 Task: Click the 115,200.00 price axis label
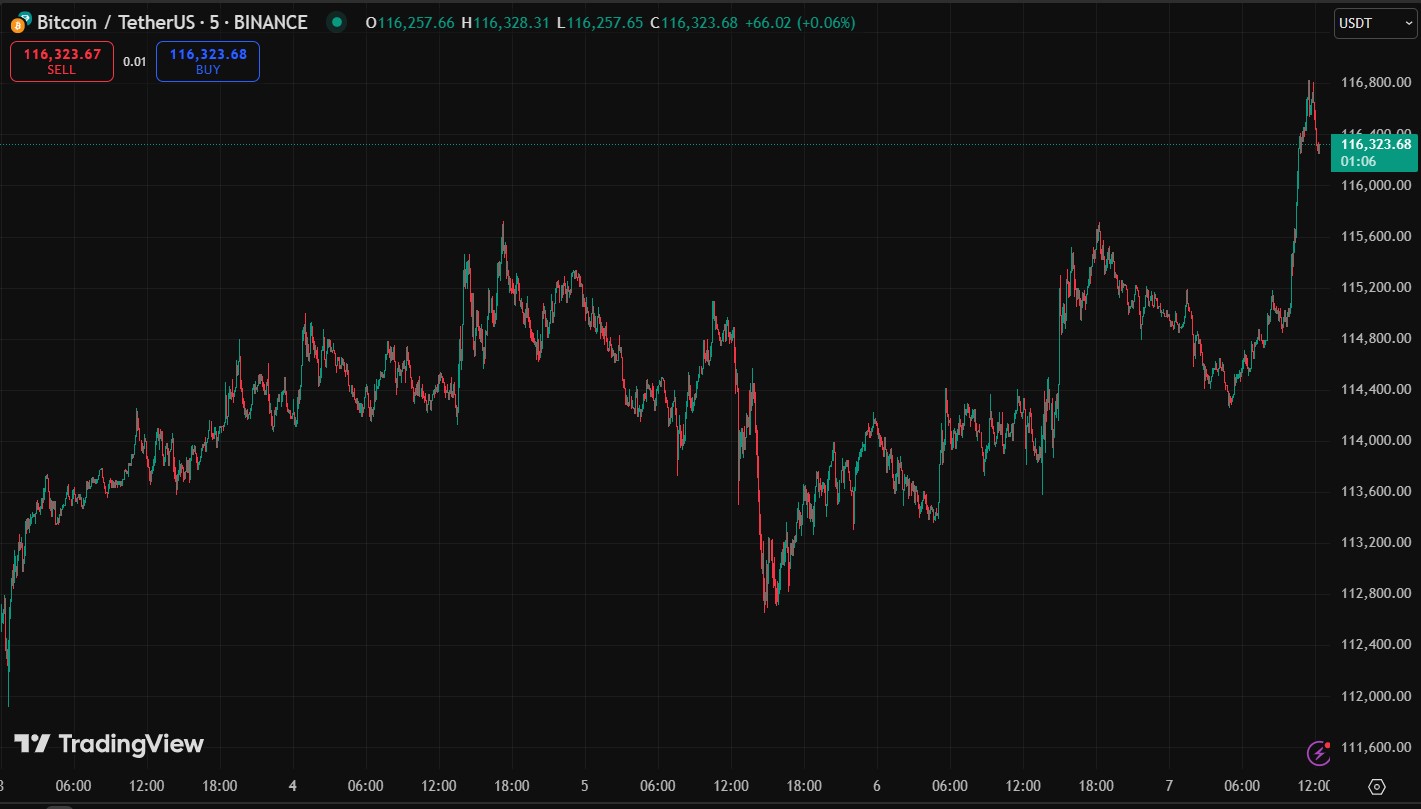click(1374, 287)
